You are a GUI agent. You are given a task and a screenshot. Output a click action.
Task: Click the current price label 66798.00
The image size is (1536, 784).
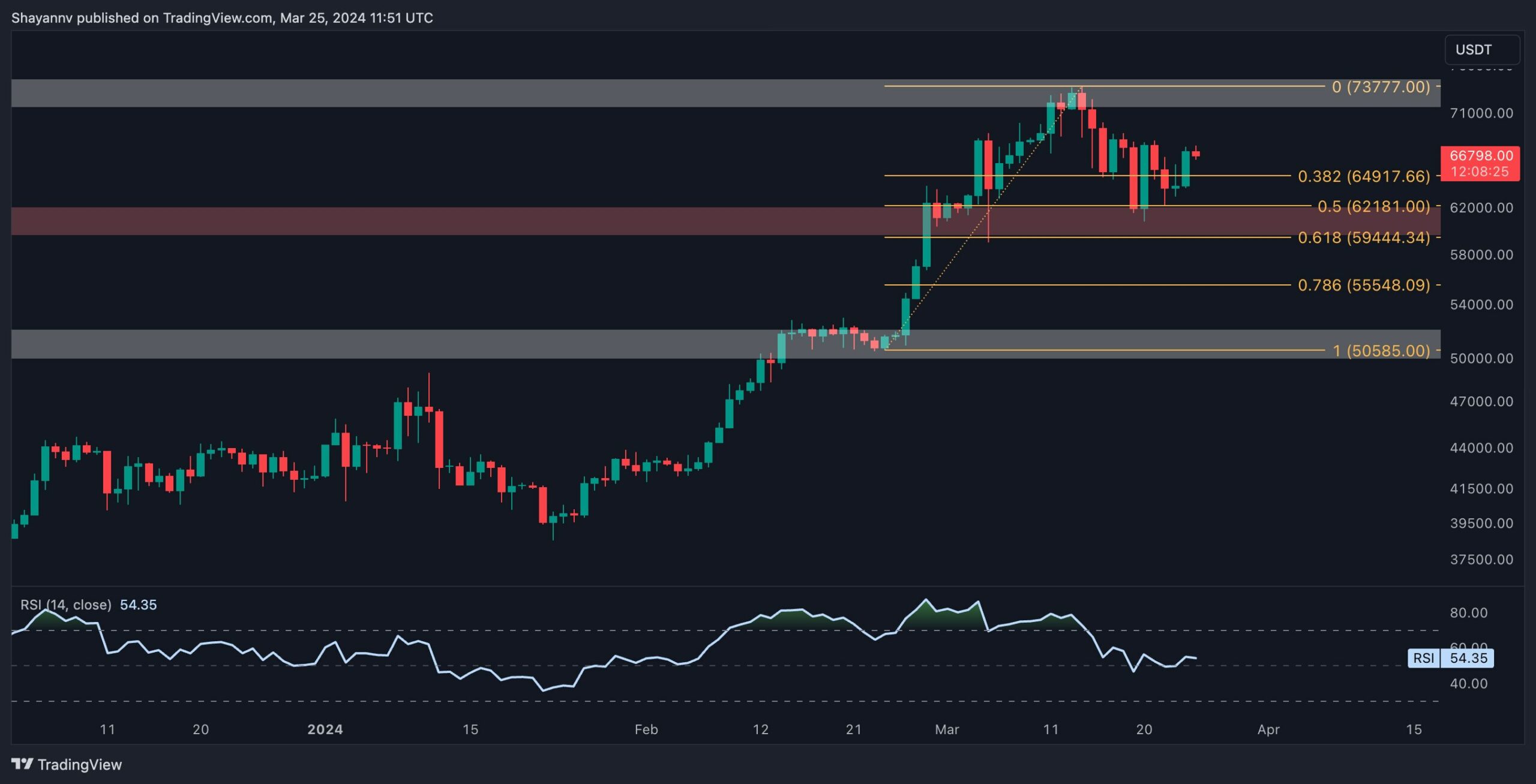[x=1480, y=156]
